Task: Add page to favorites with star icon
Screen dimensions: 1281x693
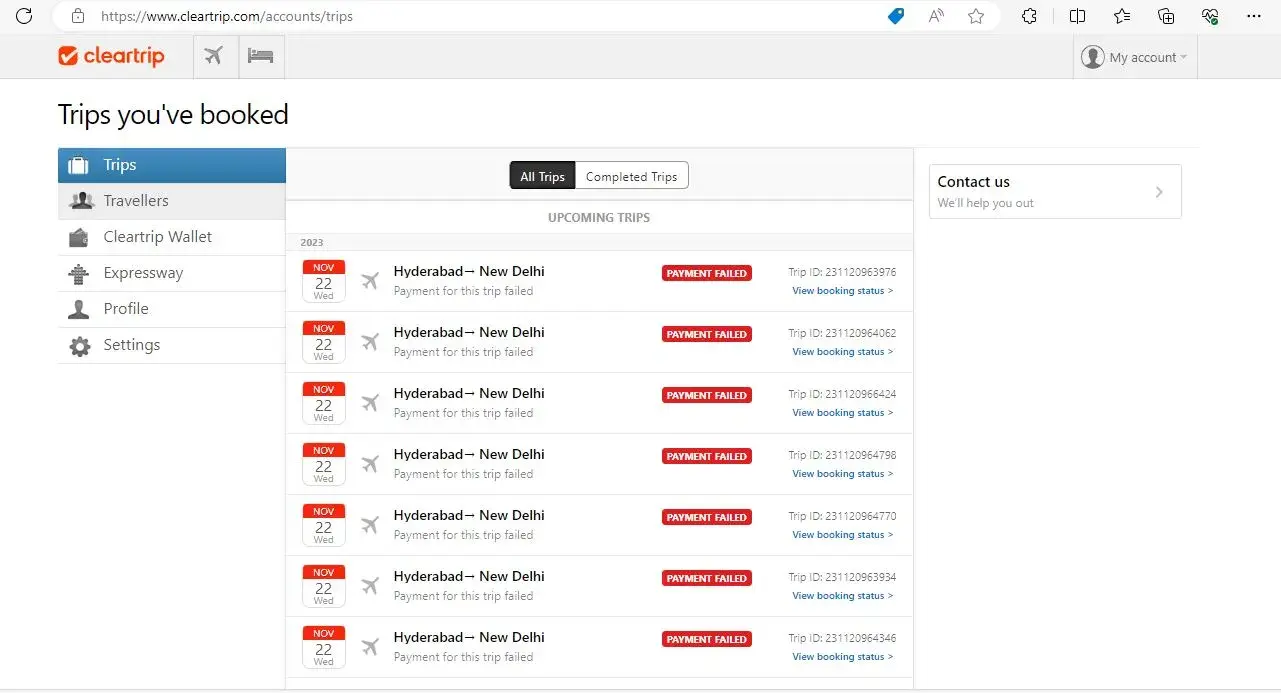Action: pos(976,16)
